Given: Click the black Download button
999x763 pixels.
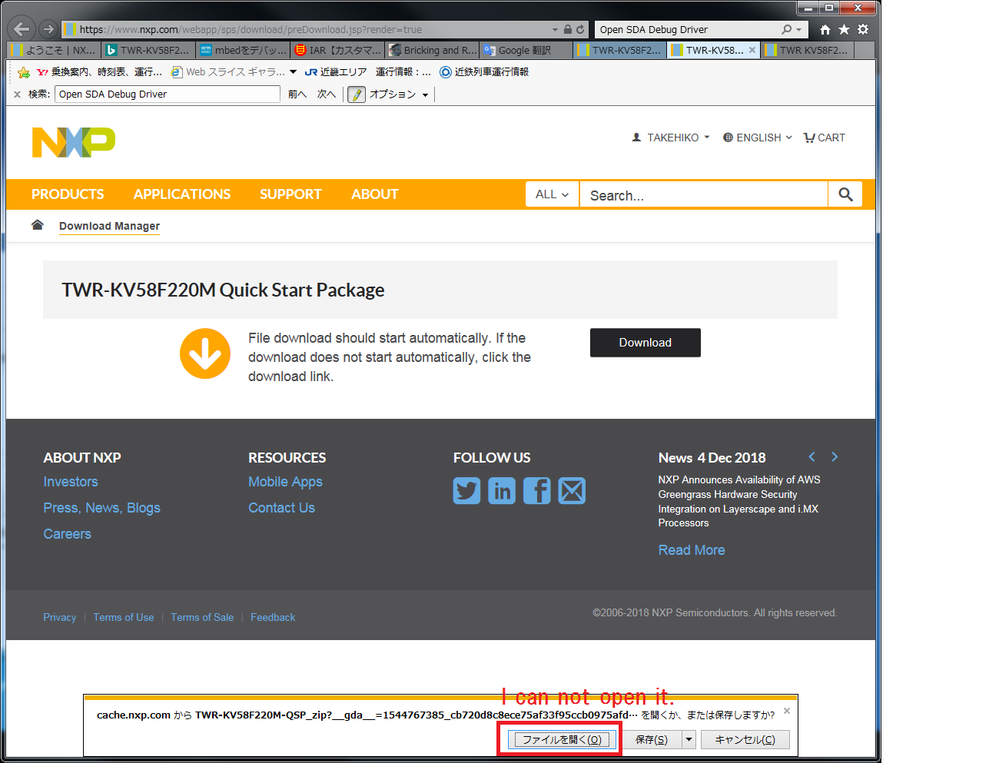Looking at the screenshot, I should point(645,343).
